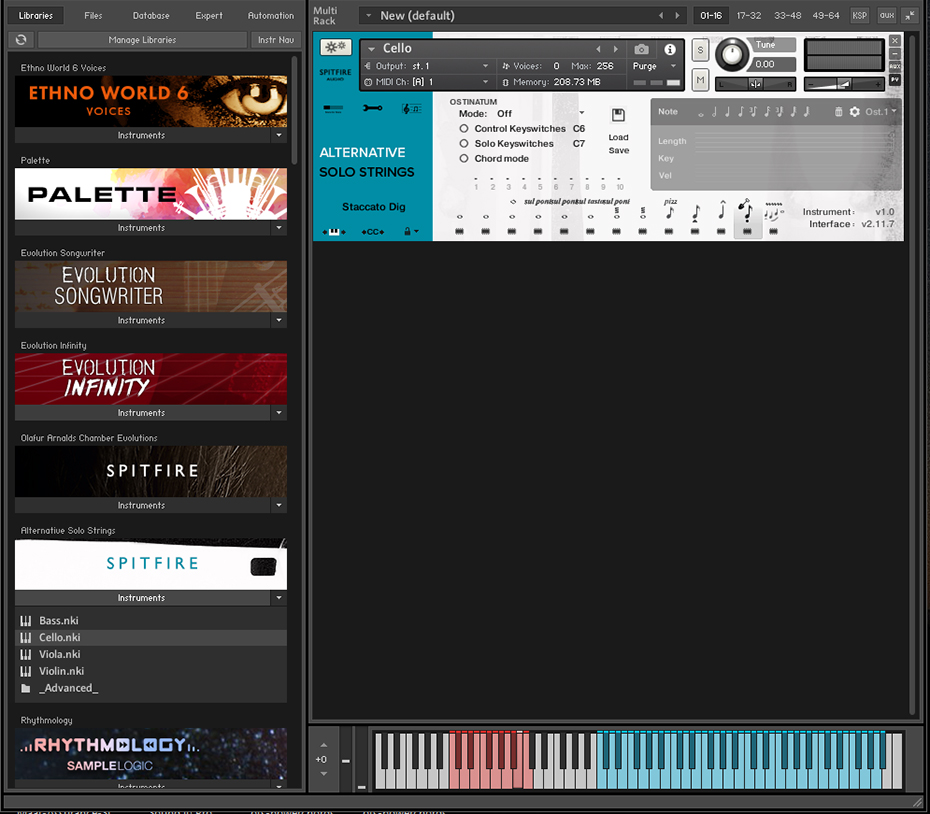
Task: Click the keyboard keyswitch icon
Action: [x=333, y=232]
